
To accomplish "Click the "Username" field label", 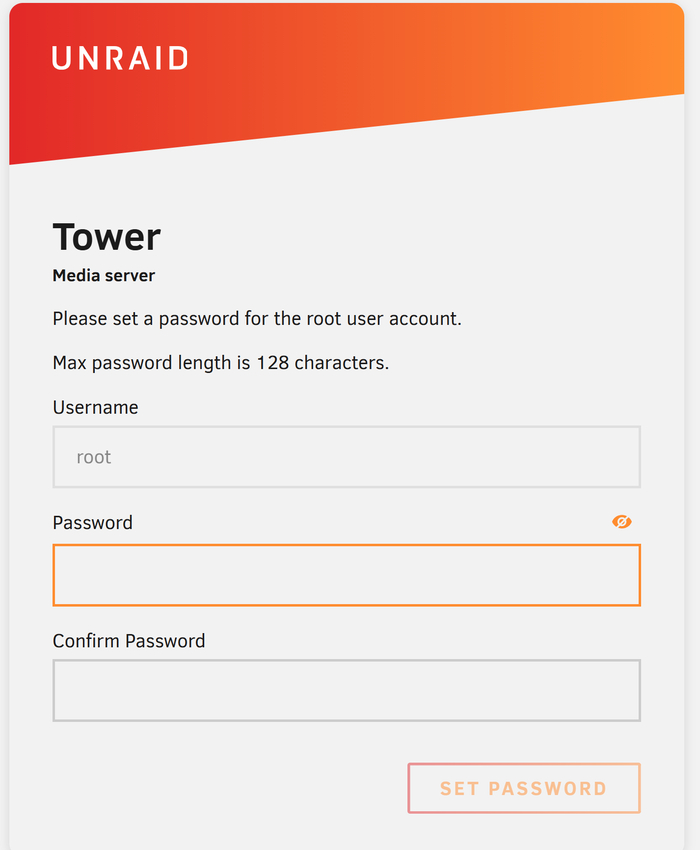I will (95, 407).
